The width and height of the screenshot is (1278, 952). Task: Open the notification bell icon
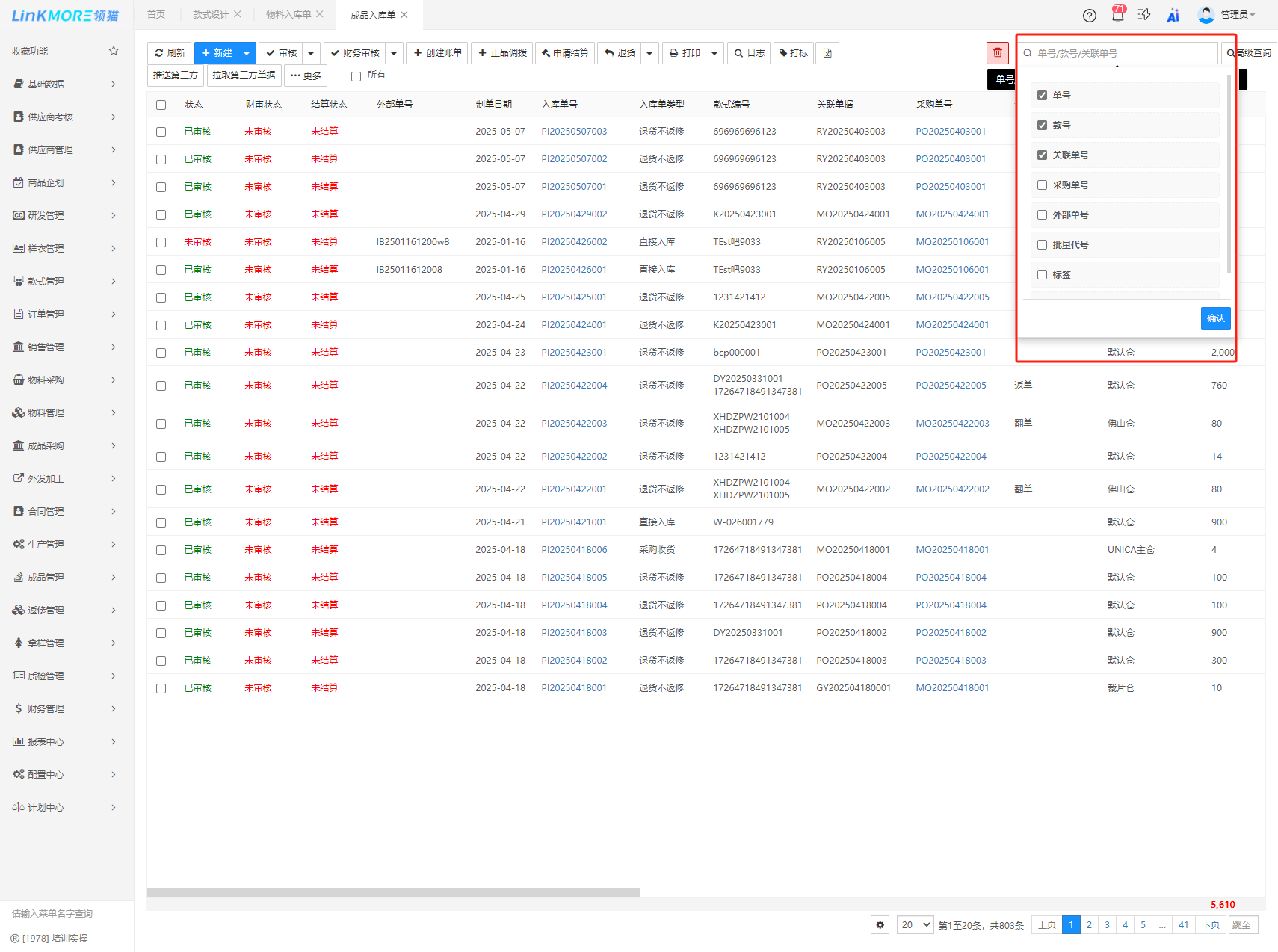1117,15
